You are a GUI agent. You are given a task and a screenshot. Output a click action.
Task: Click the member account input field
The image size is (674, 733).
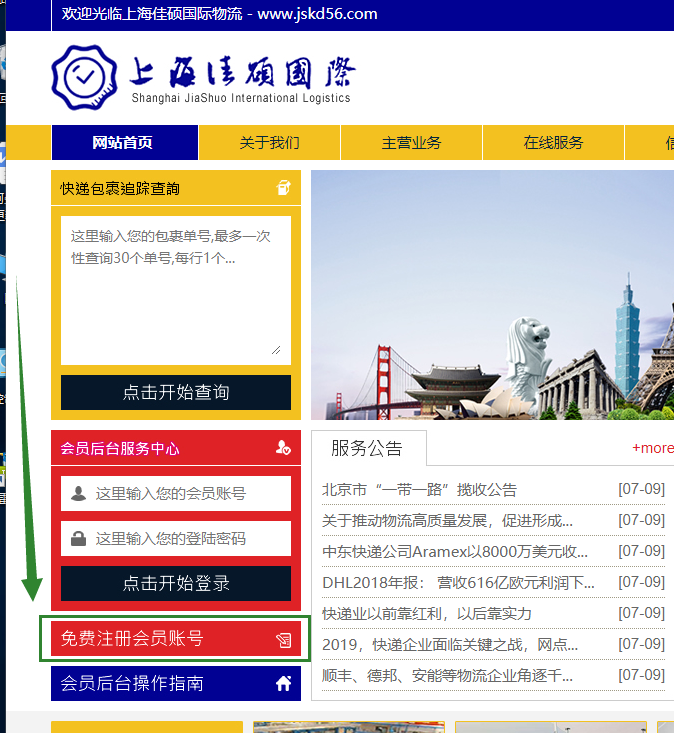[x=185, y=494]
